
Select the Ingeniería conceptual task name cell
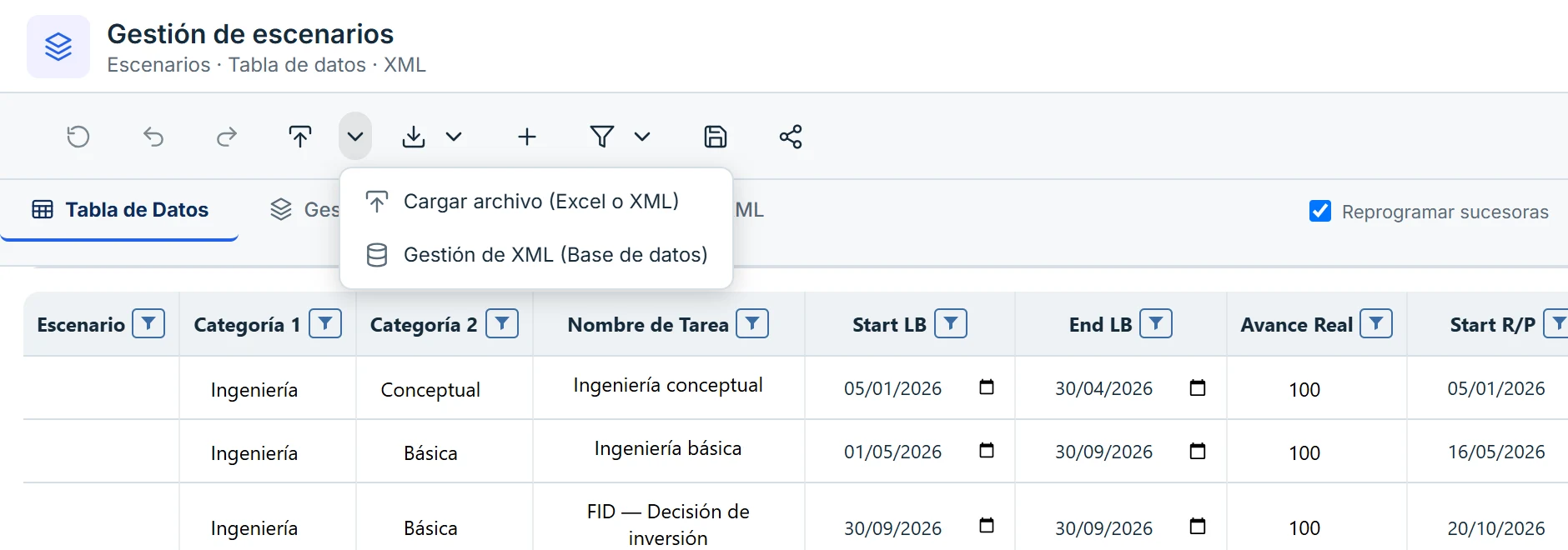[x=668, y=386]
